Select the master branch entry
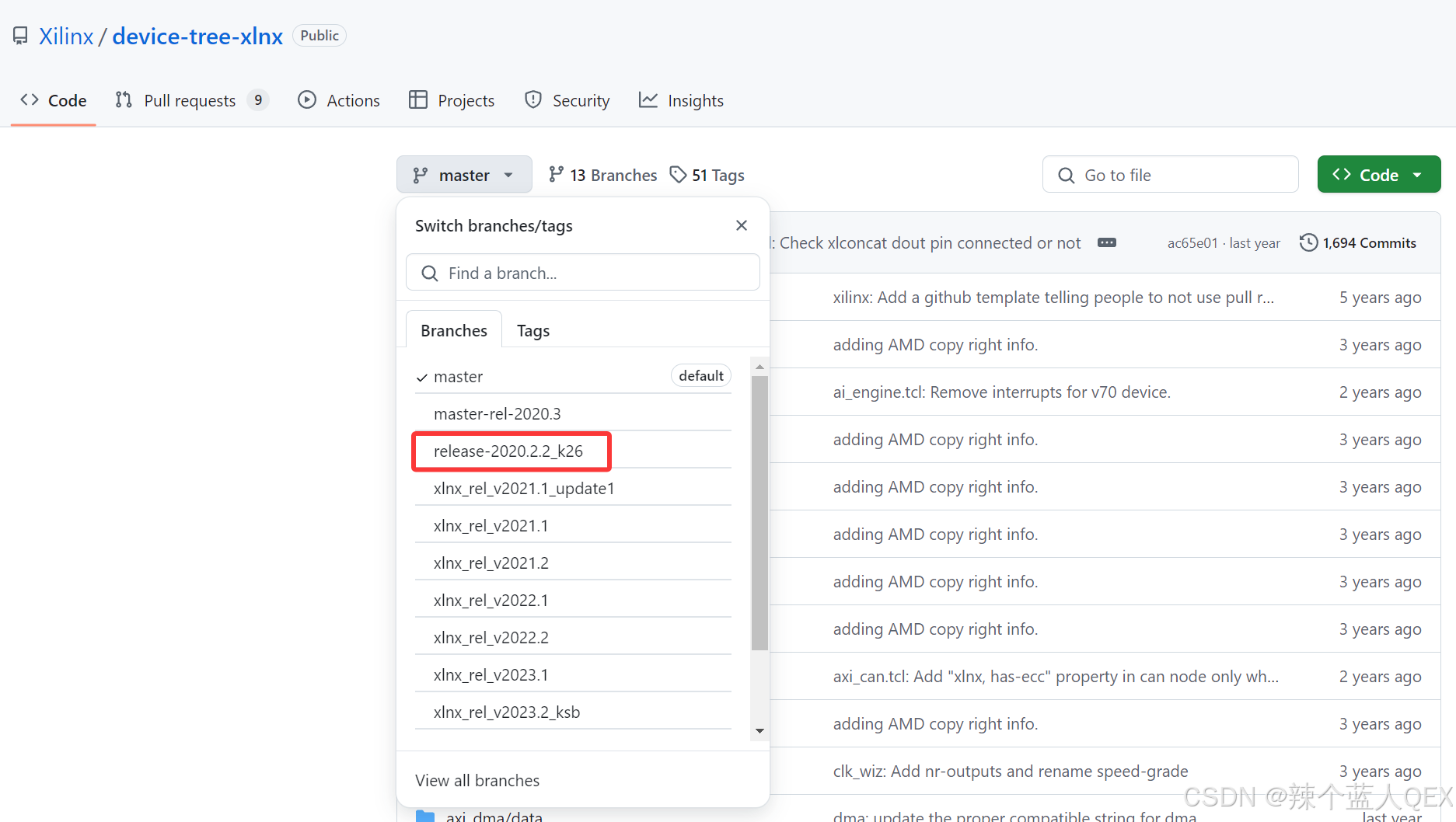This screenshot has width=1456, height=822. [573, 376]
